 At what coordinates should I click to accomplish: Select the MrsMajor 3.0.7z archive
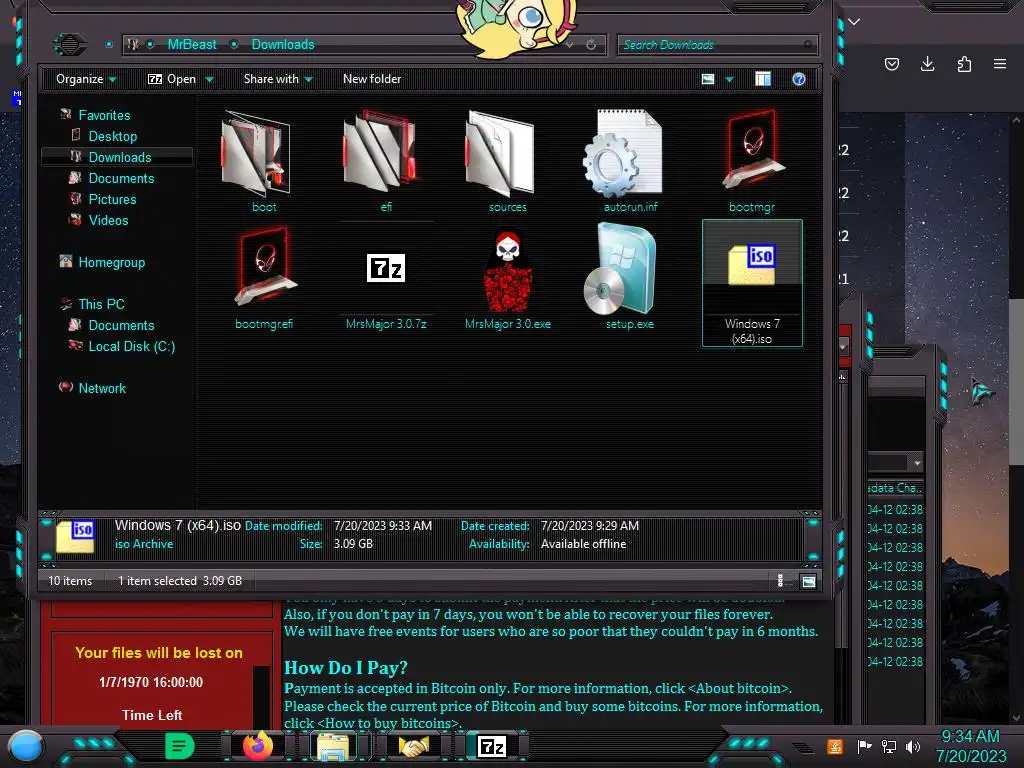(x=386, y=278)
